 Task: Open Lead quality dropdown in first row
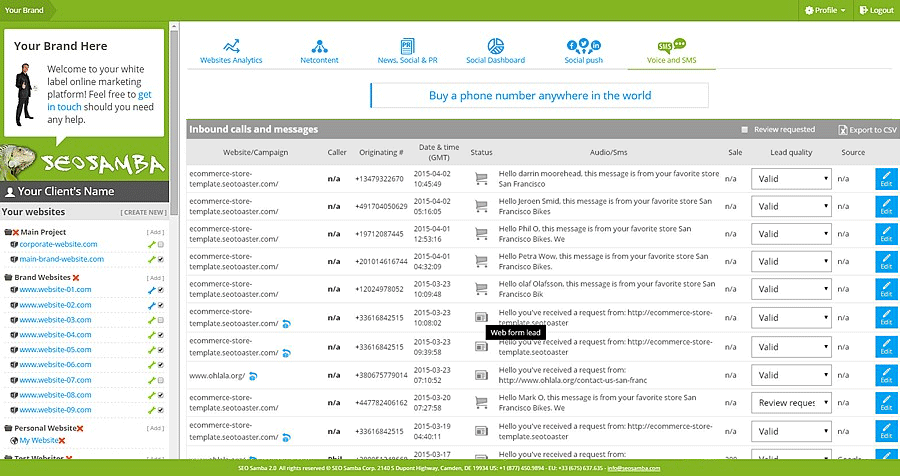[791, 179]
